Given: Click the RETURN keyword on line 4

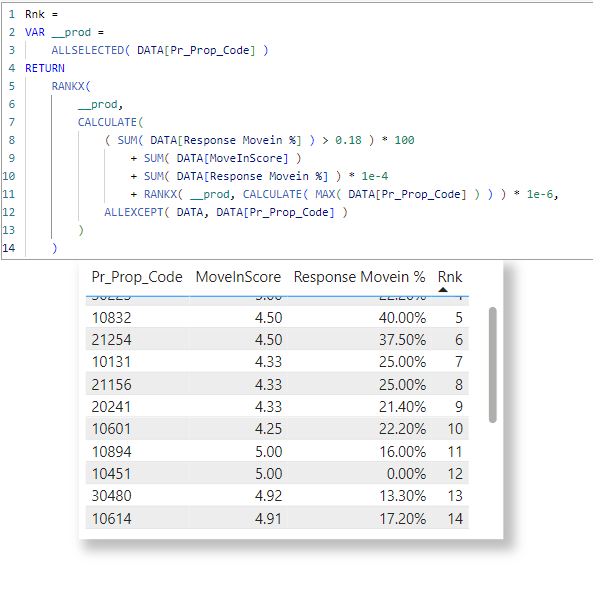Looking at the screenshot, I should [45, 68].
